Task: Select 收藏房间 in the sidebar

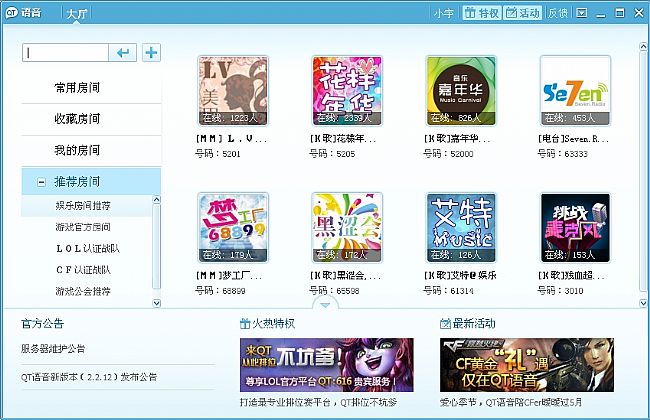Action: click(x=91, y=119)
